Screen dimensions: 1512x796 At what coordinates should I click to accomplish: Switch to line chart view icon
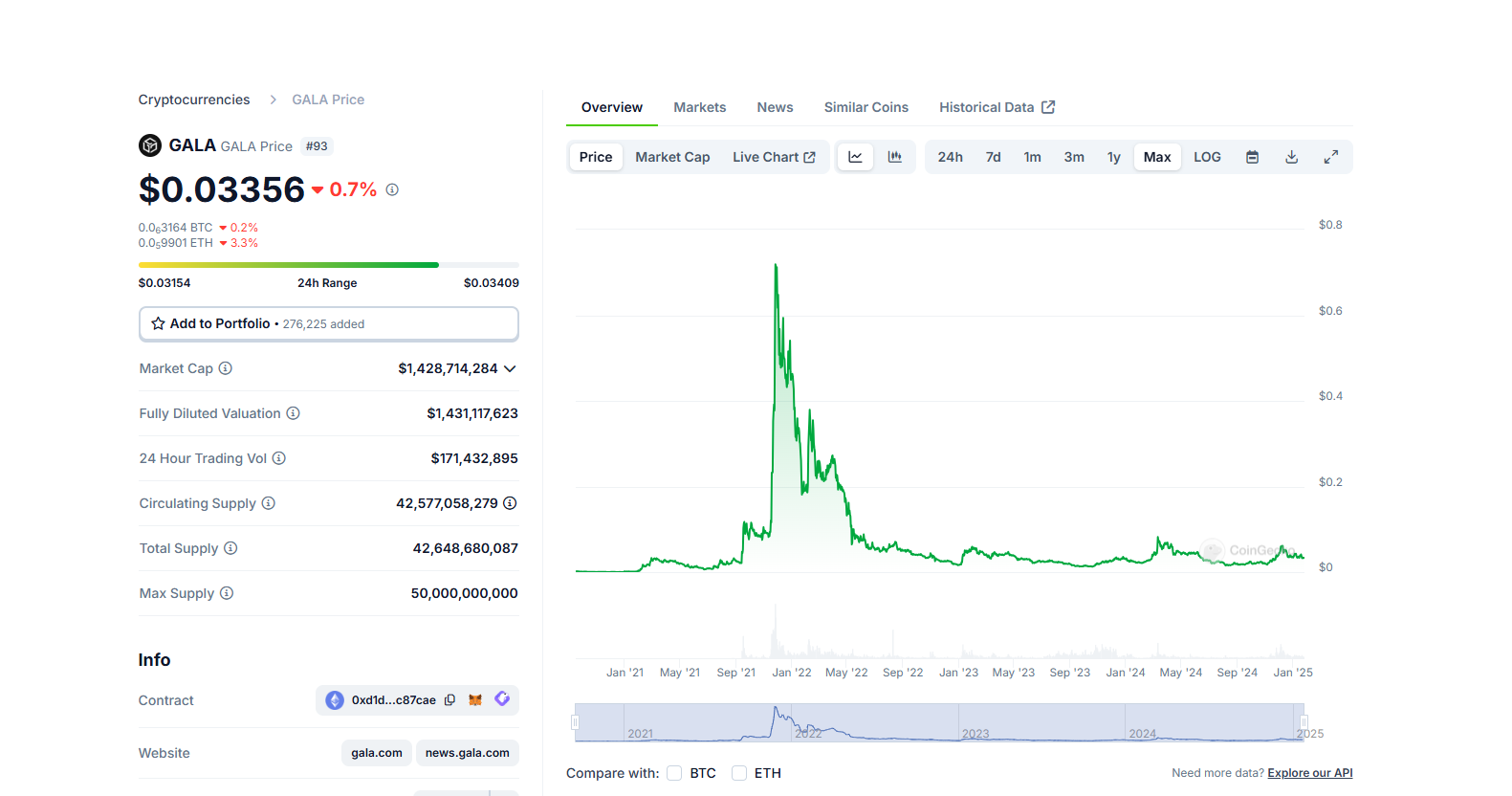tap(855, 157)
